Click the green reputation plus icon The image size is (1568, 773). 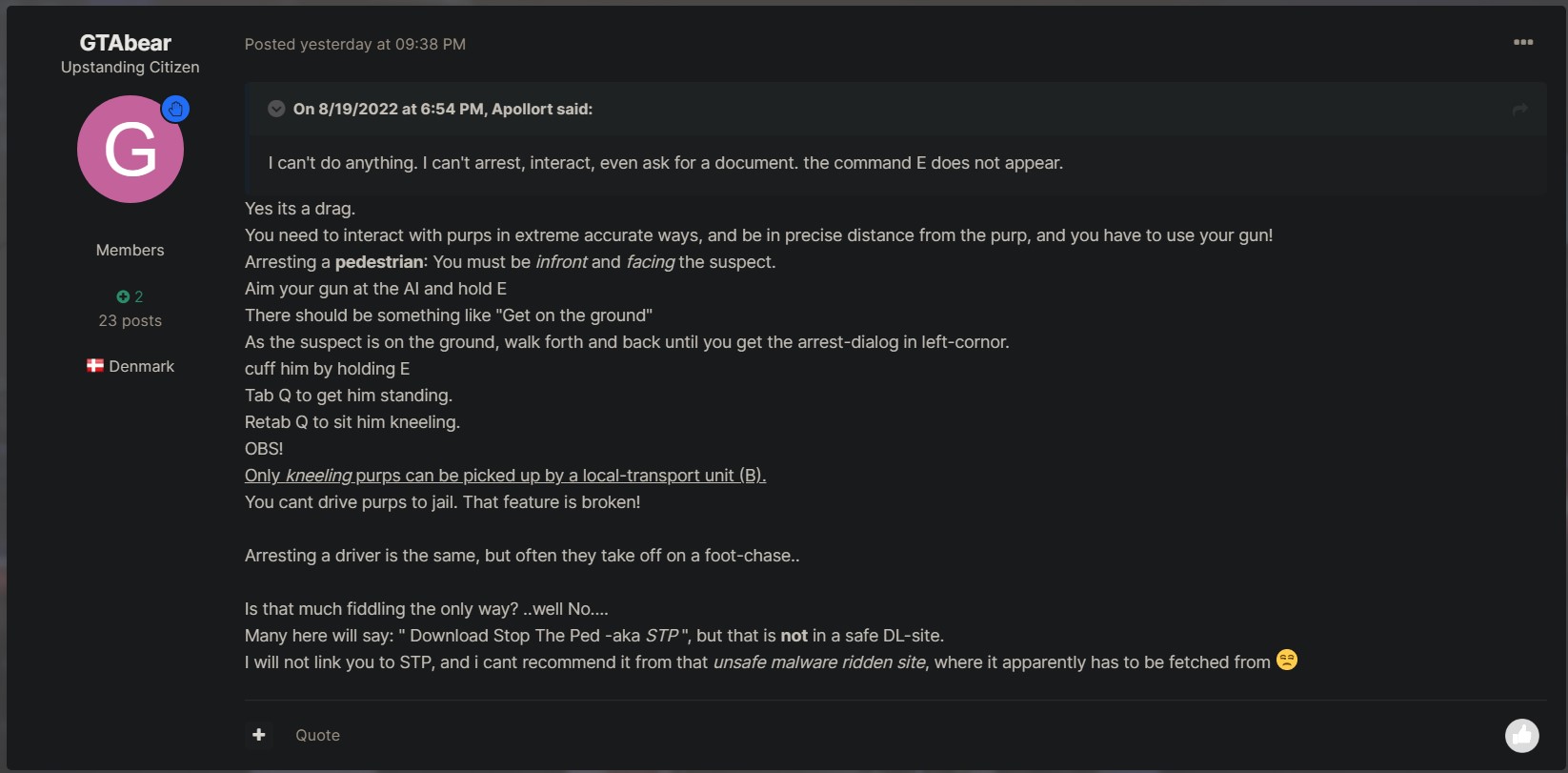coord(123,296)
